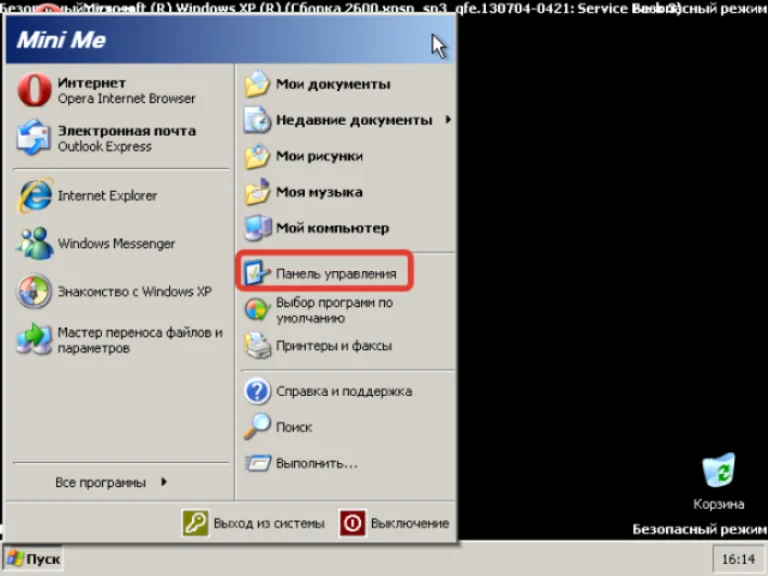Click the Интернет label

point(92,83)
